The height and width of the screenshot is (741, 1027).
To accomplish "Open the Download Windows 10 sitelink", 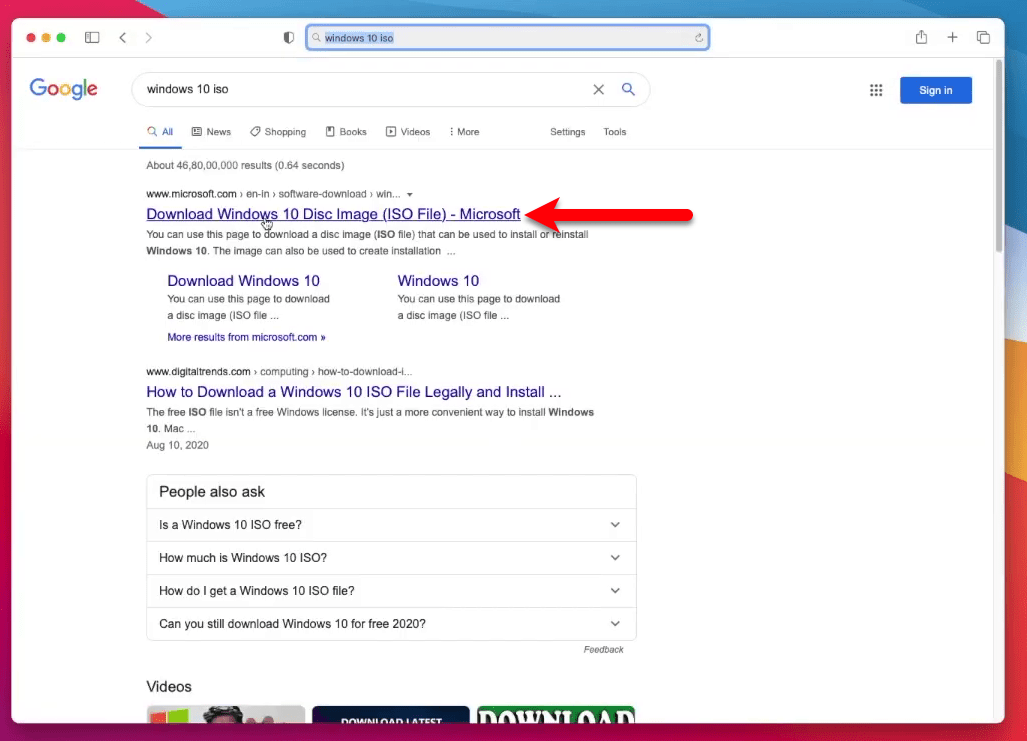I will pyautogui.click(x=244, y=280).
